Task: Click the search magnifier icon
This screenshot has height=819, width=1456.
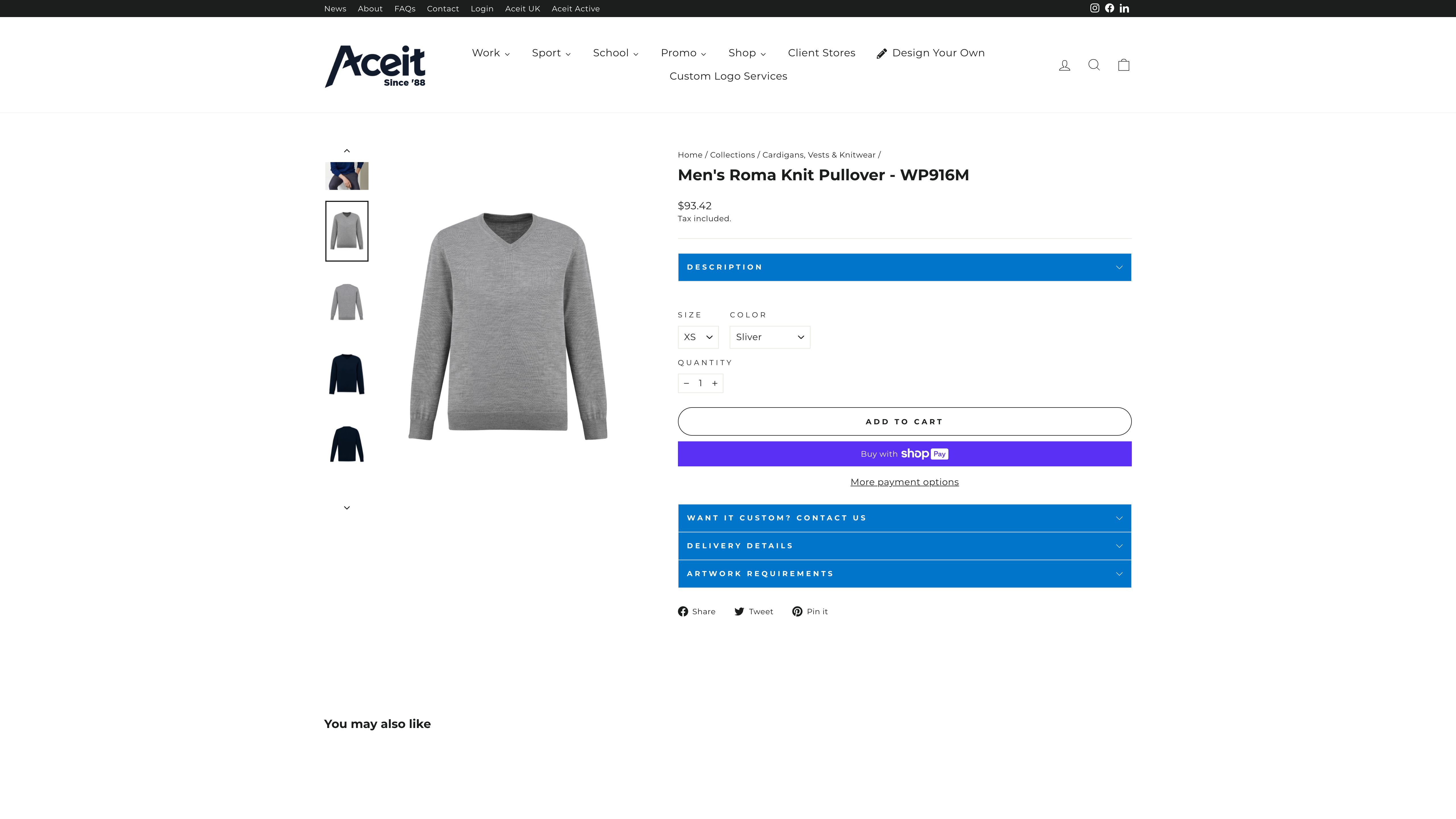Action: pyautogui.click(x=1094, y=65)
